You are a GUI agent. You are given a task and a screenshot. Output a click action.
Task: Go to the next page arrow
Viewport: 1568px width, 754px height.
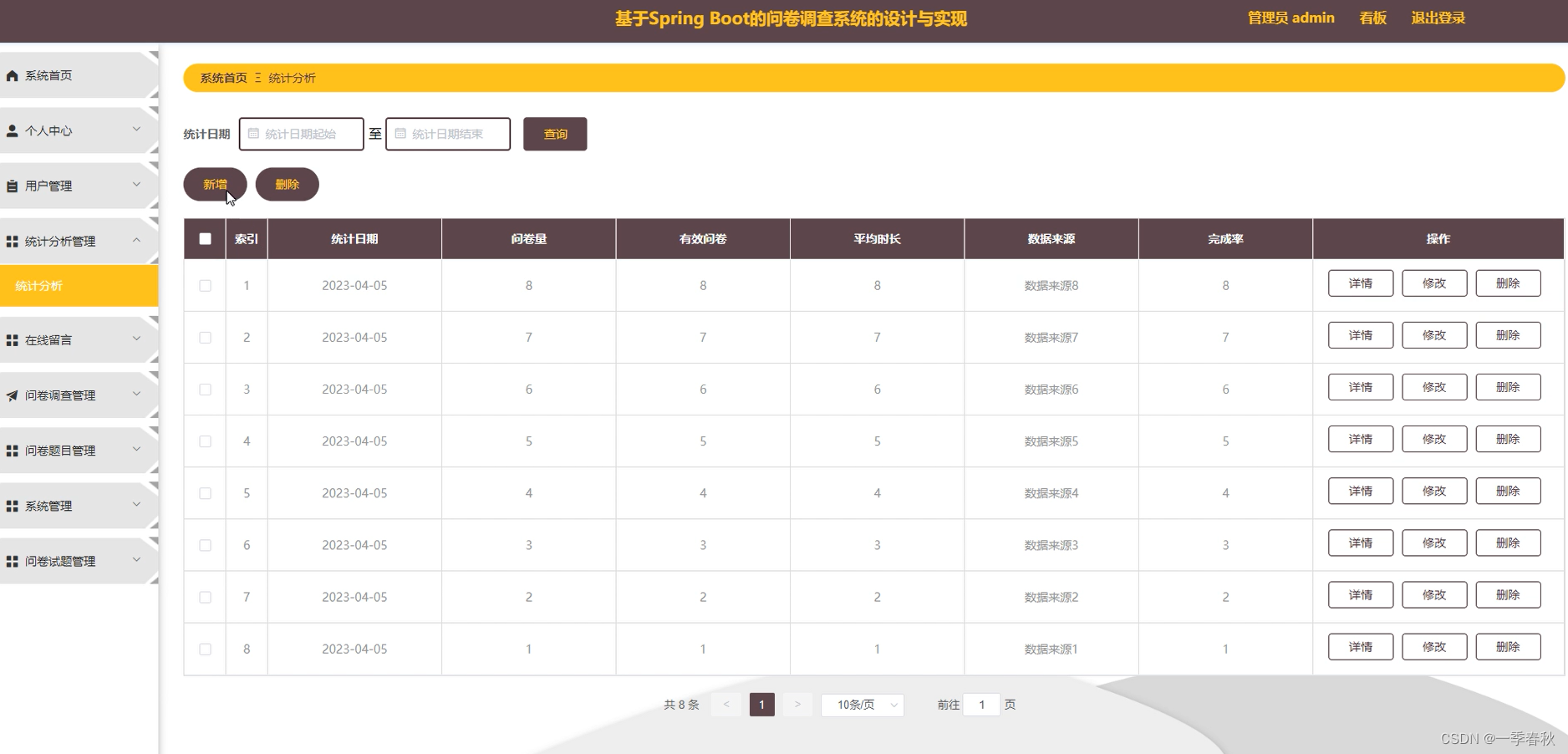pos(797,705)
